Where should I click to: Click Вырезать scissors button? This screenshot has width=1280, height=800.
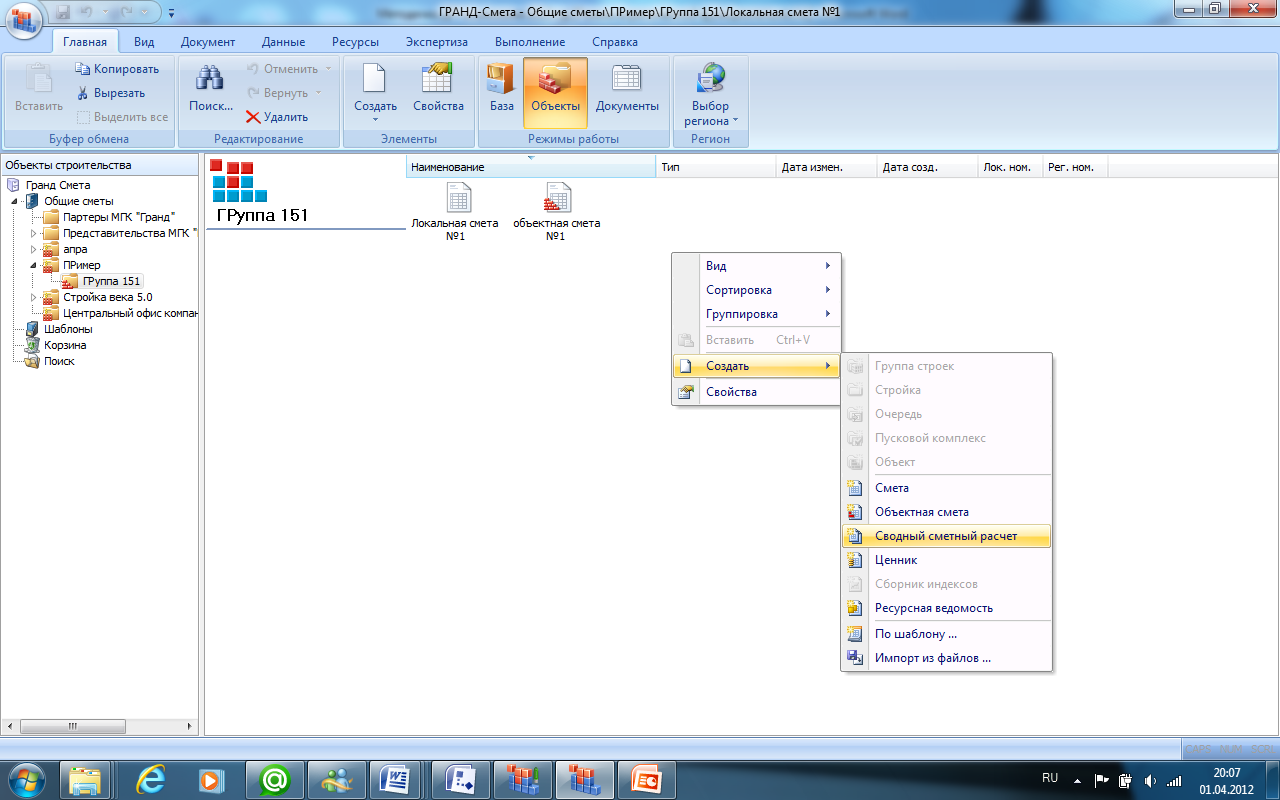click(110, 93)
